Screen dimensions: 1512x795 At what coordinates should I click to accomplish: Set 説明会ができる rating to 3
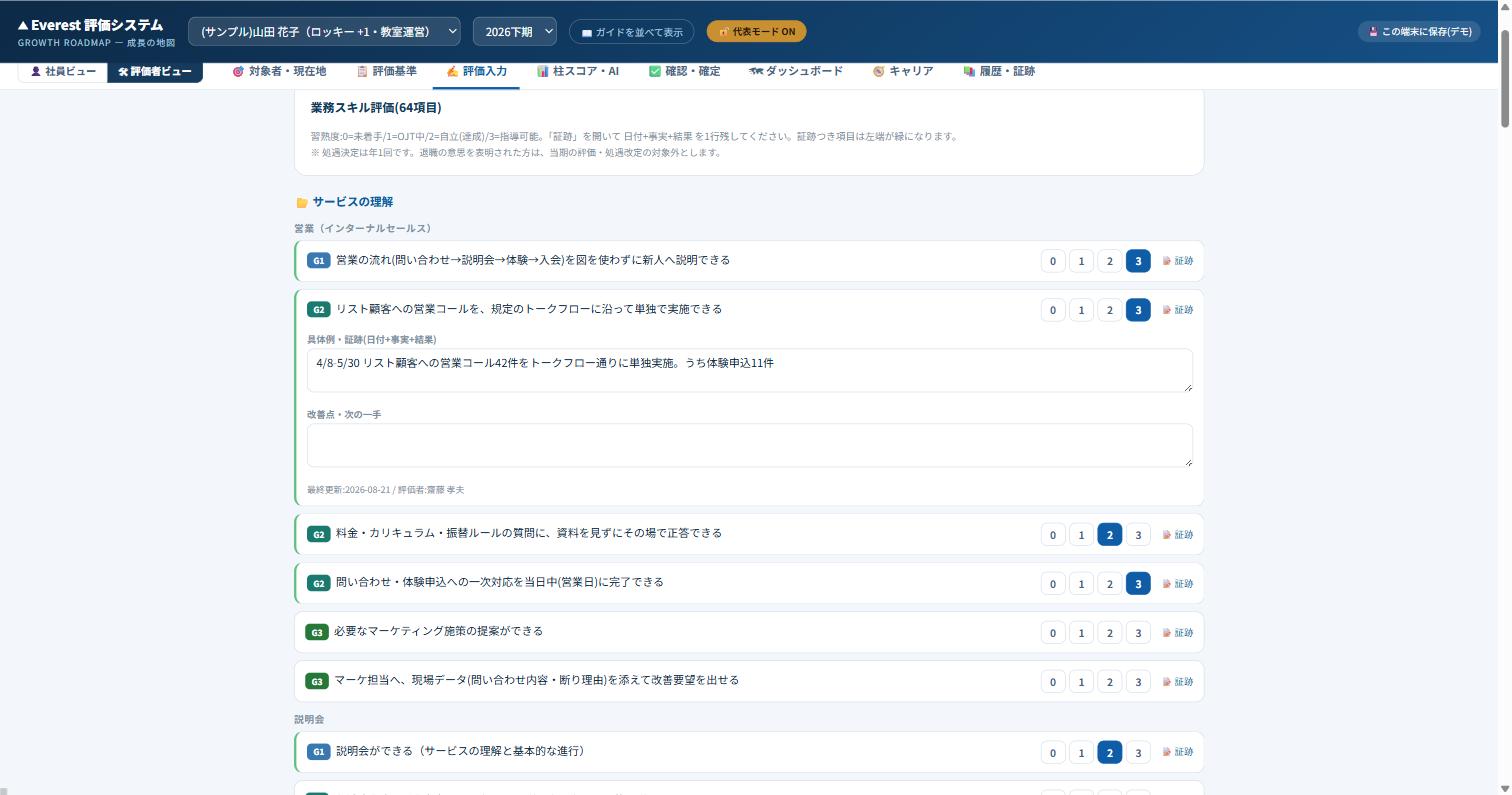tap(1138, 752)
